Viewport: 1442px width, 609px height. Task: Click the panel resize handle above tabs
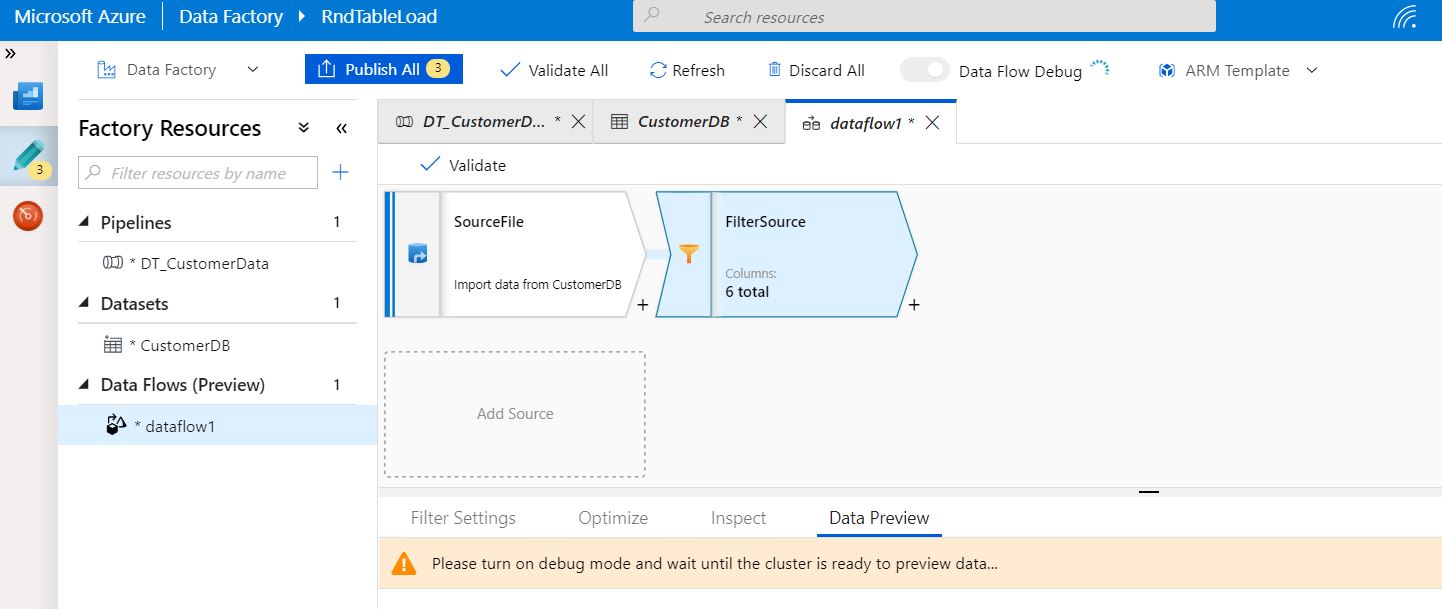coord(1148,492)
